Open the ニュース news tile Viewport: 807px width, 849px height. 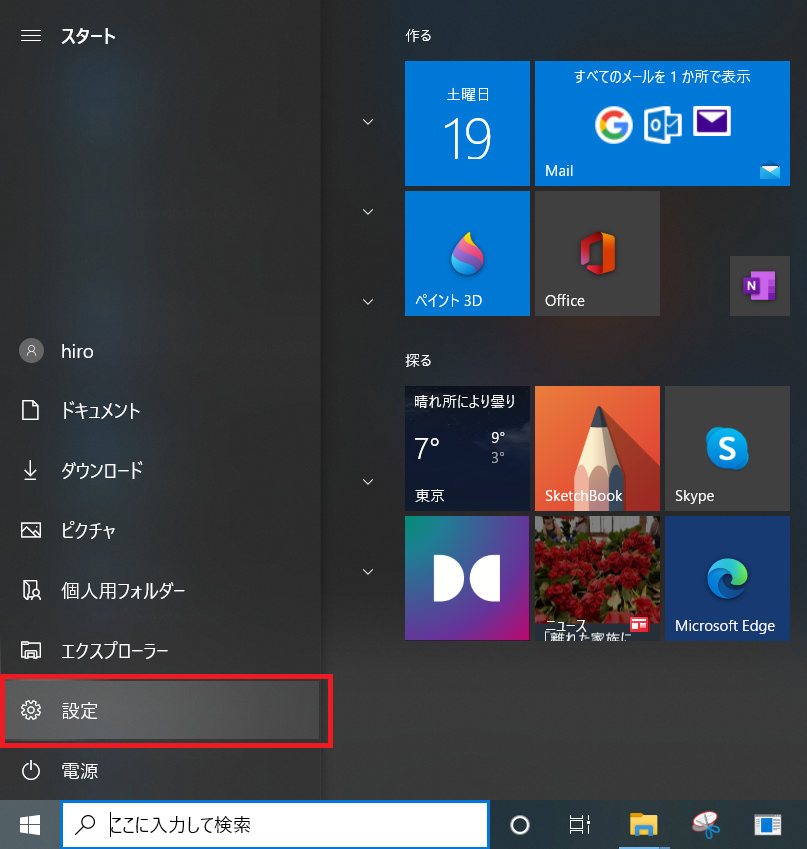pos(597,578)
